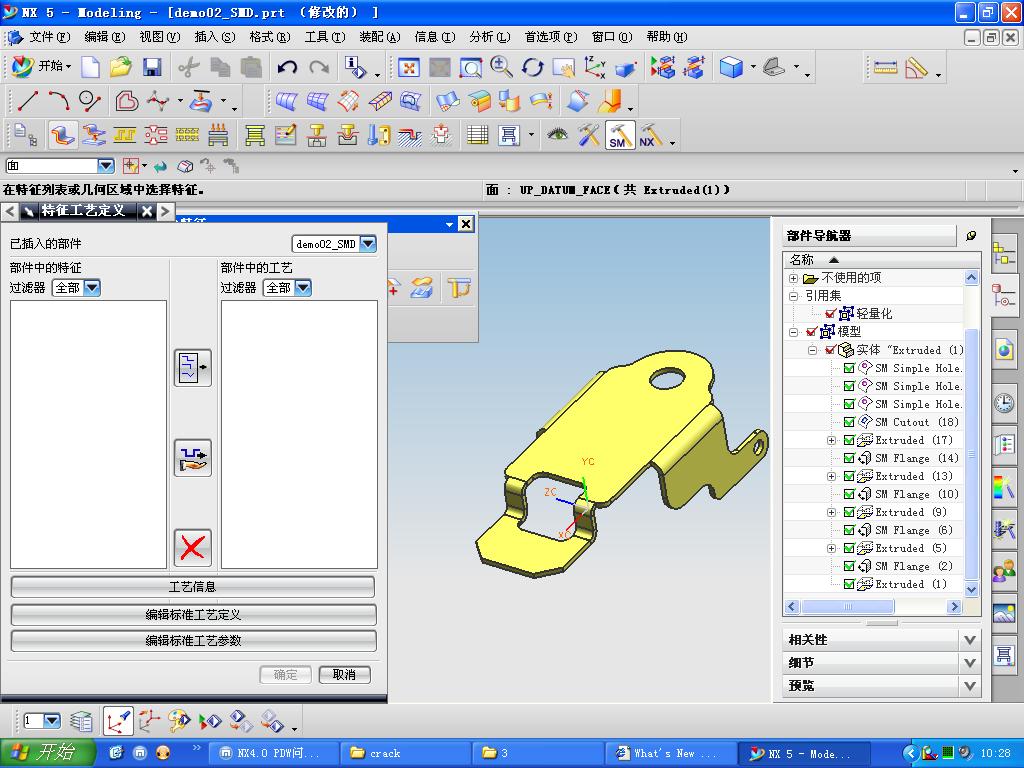Toggle SM Flange (10) checkbox

[849, 494]
